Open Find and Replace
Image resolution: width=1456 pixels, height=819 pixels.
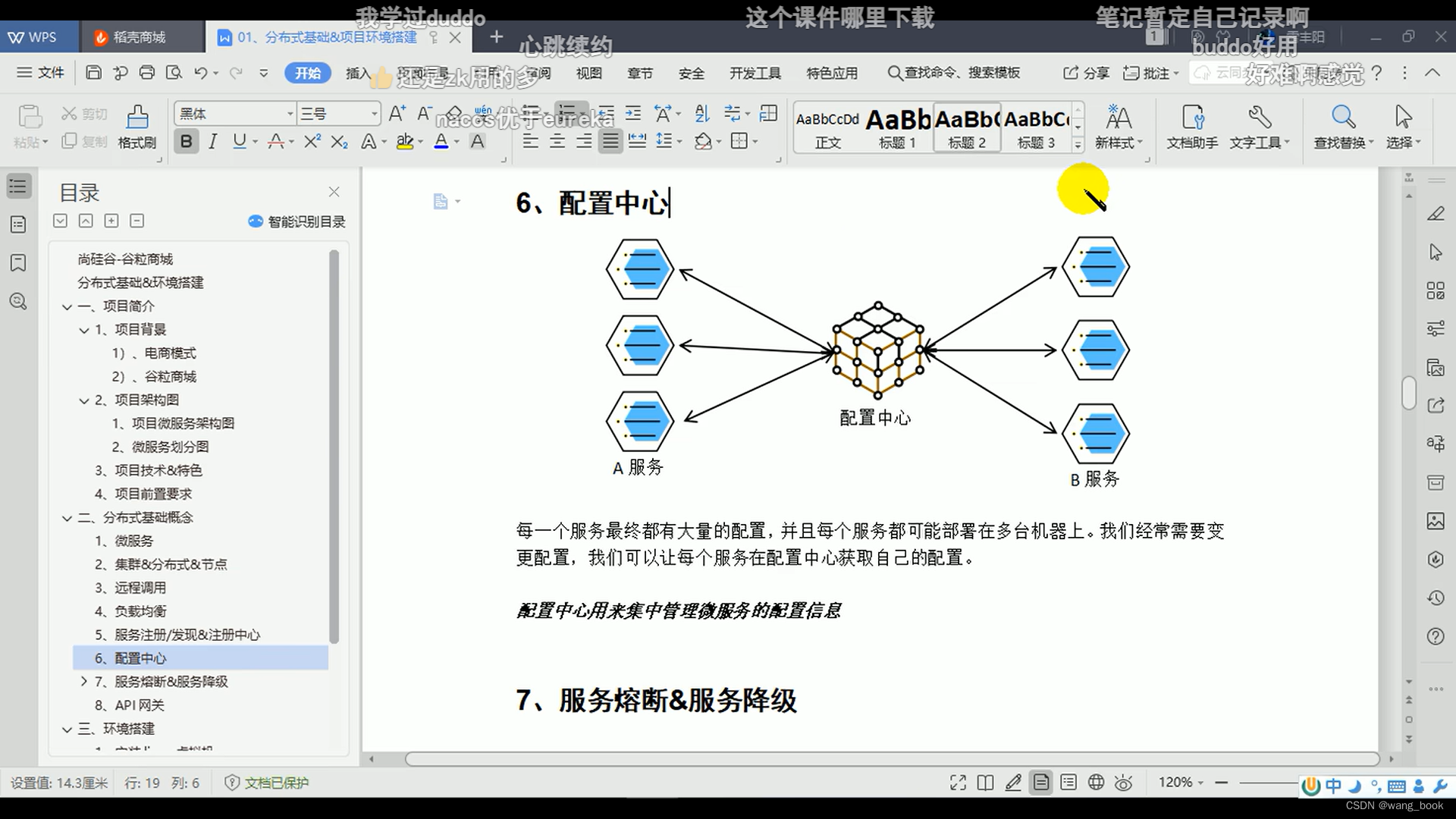1342,125
